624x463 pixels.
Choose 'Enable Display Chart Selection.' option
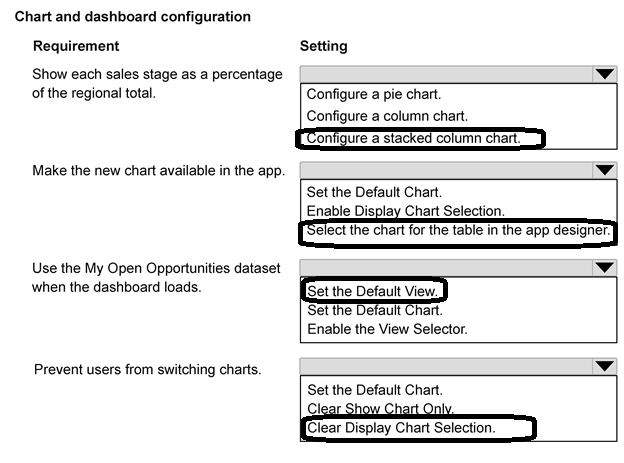coord(406,211)
